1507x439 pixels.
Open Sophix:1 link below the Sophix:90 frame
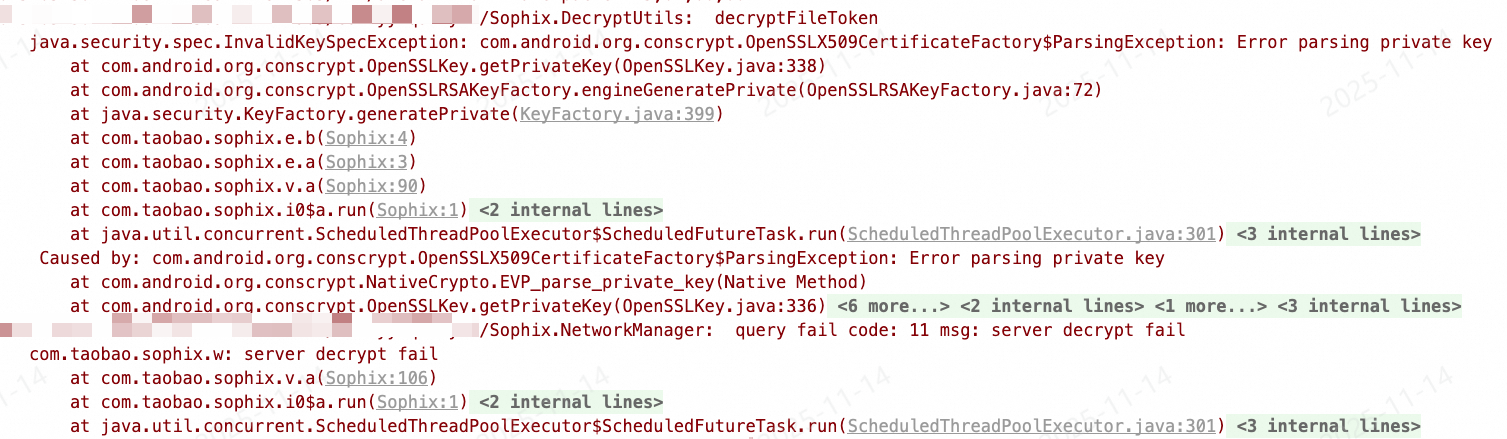tap(420, 210)
